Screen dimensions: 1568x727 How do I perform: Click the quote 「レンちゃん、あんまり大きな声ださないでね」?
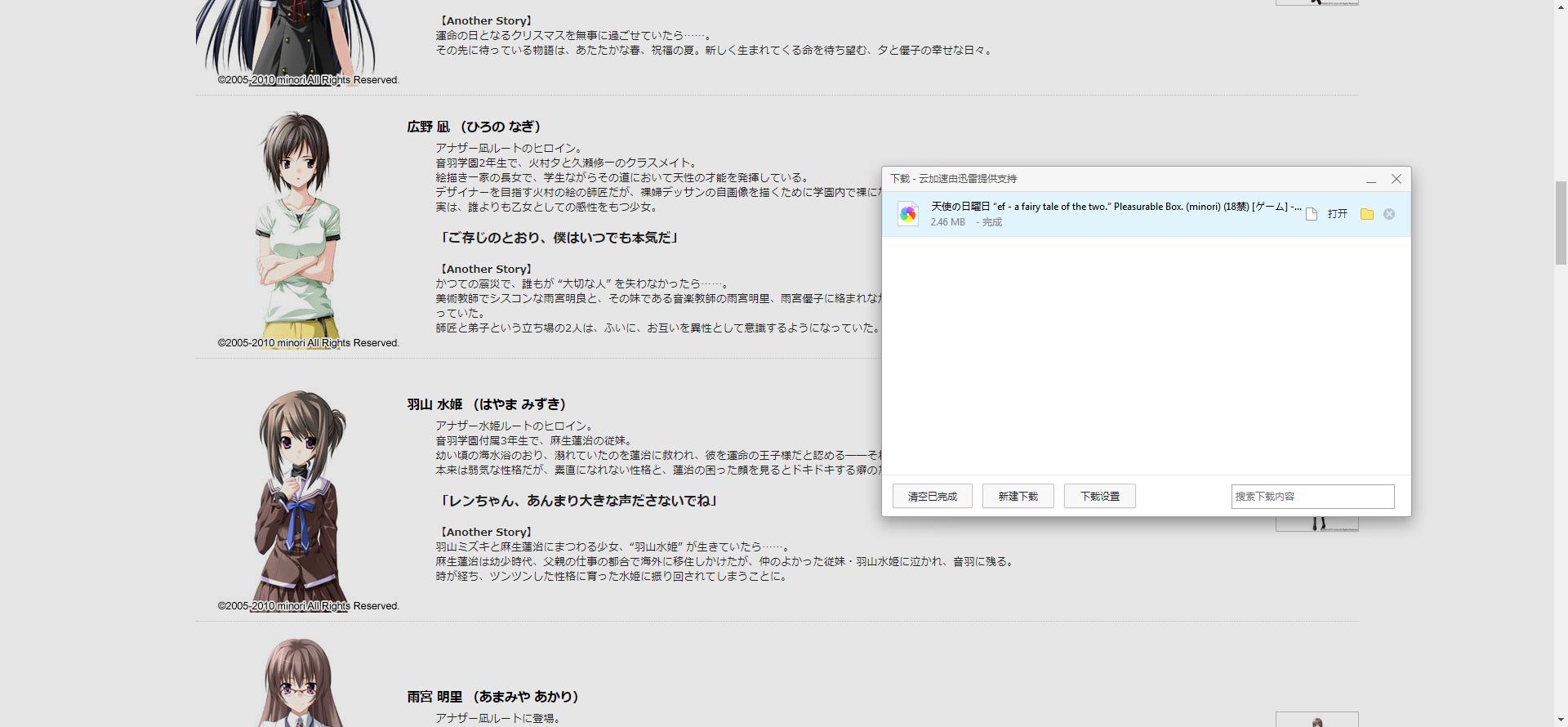577,501
